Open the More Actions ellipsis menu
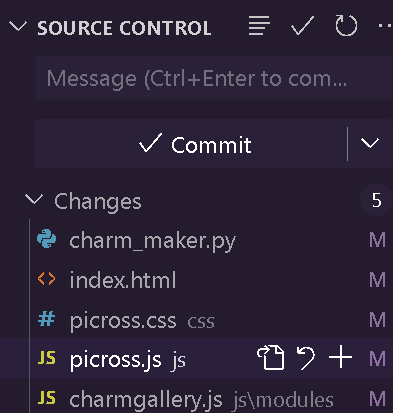Screen dimensions: 393x413 pos(386,26)
